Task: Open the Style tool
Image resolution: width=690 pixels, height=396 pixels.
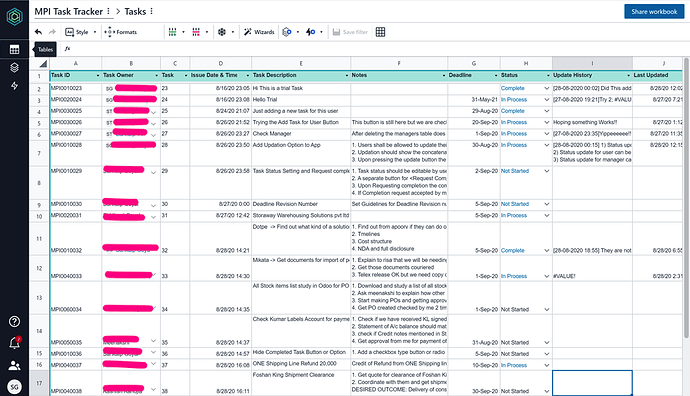Action: 77,32
